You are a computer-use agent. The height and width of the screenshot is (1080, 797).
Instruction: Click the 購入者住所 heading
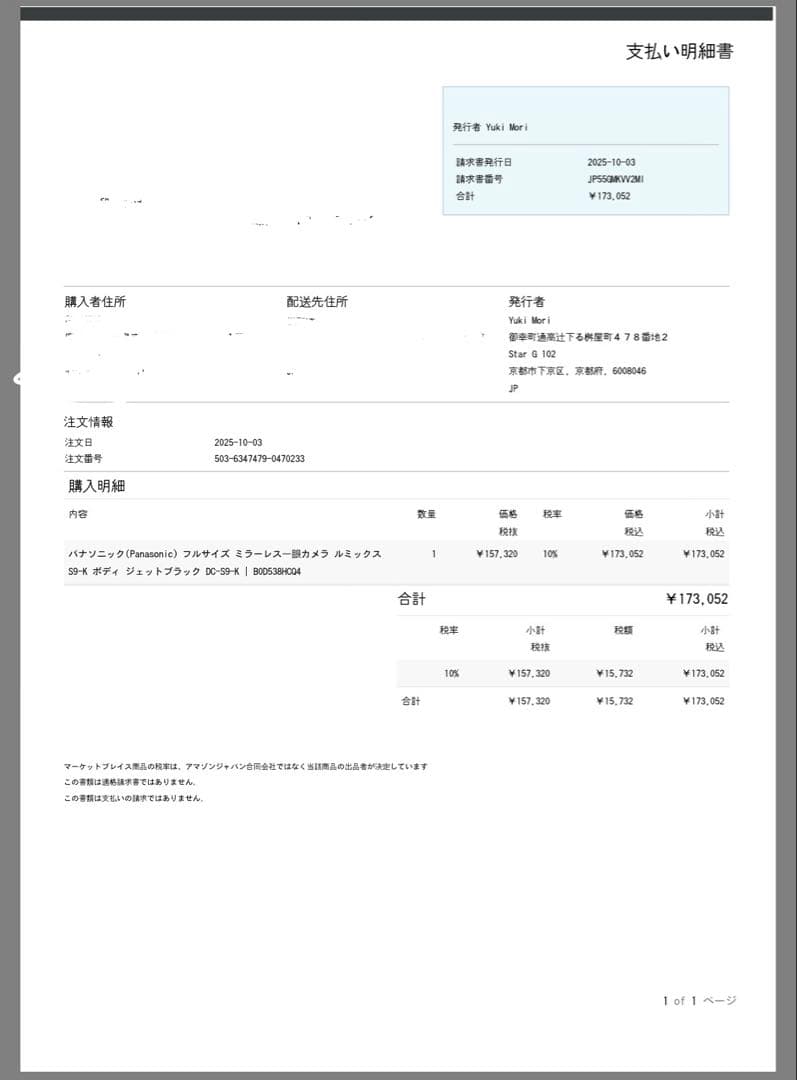click(x=95, y=302)
